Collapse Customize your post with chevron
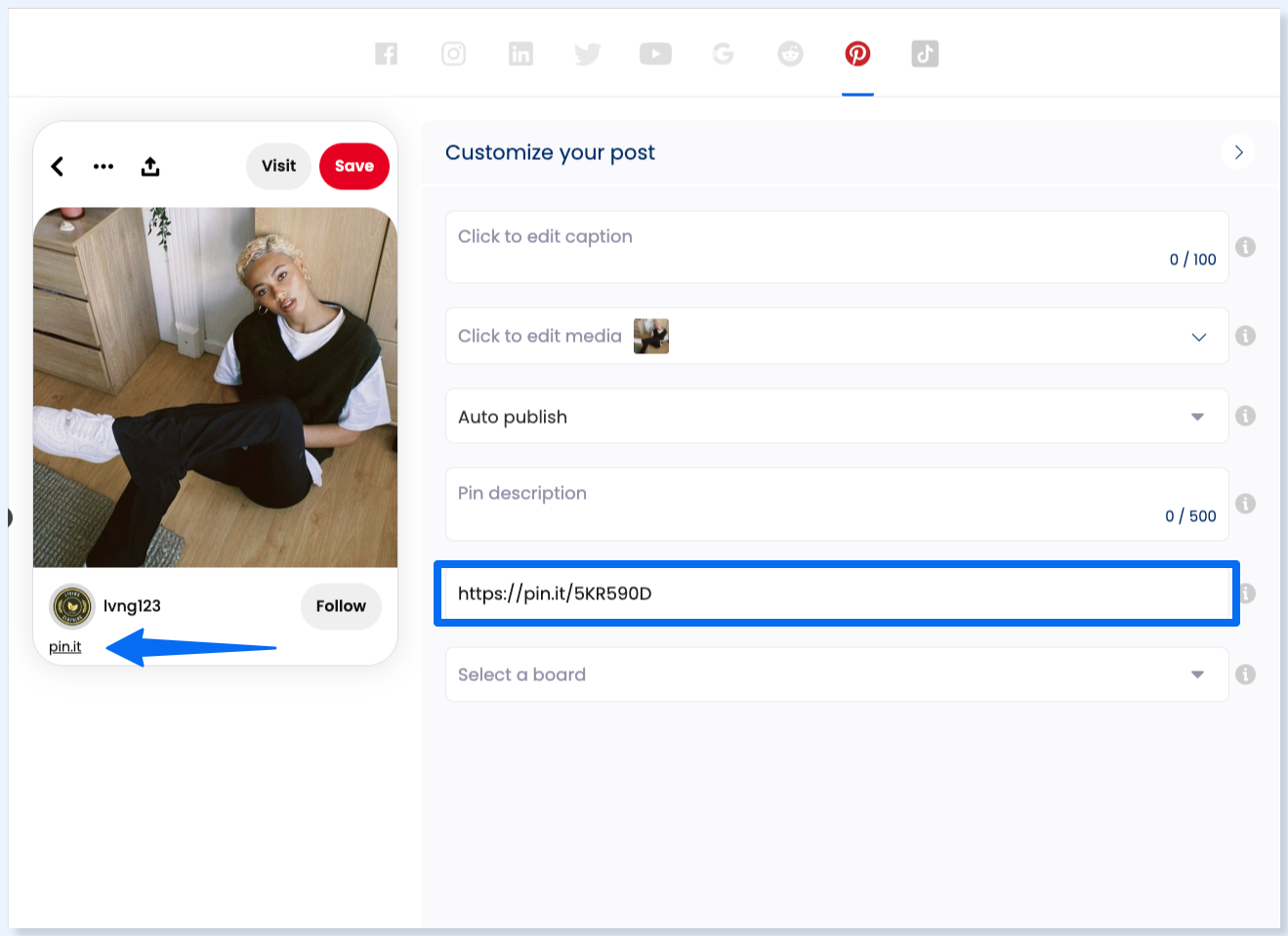Viewport: 1288px width, 936px height. 1238,152
